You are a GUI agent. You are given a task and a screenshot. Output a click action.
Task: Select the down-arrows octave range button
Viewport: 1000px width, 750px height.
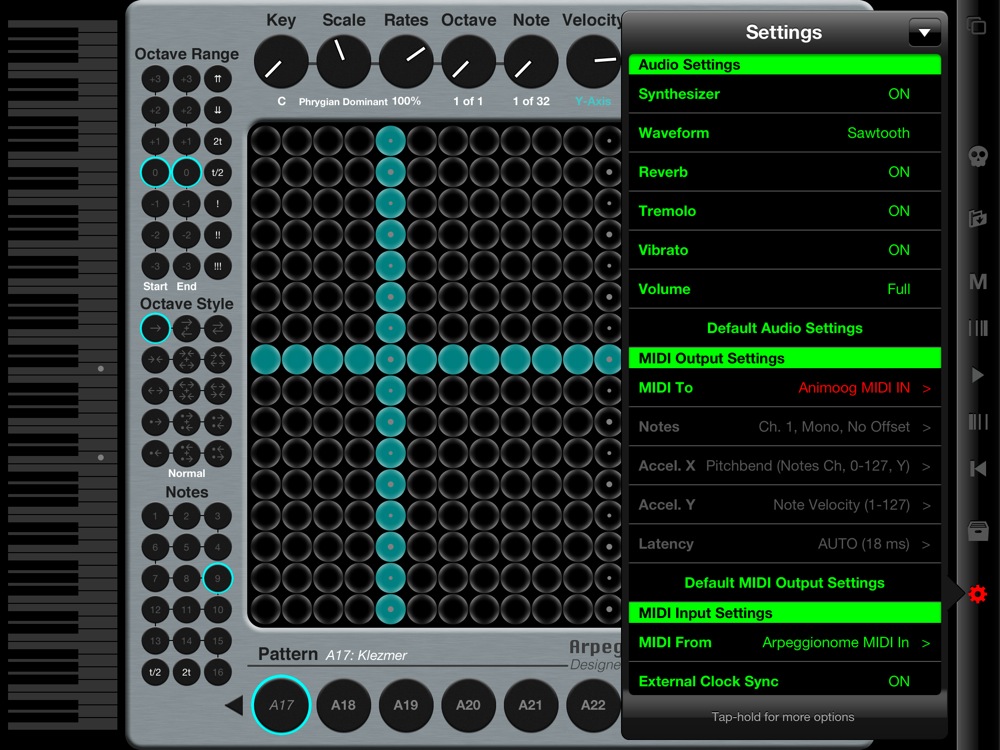click(x=217, y=110)
